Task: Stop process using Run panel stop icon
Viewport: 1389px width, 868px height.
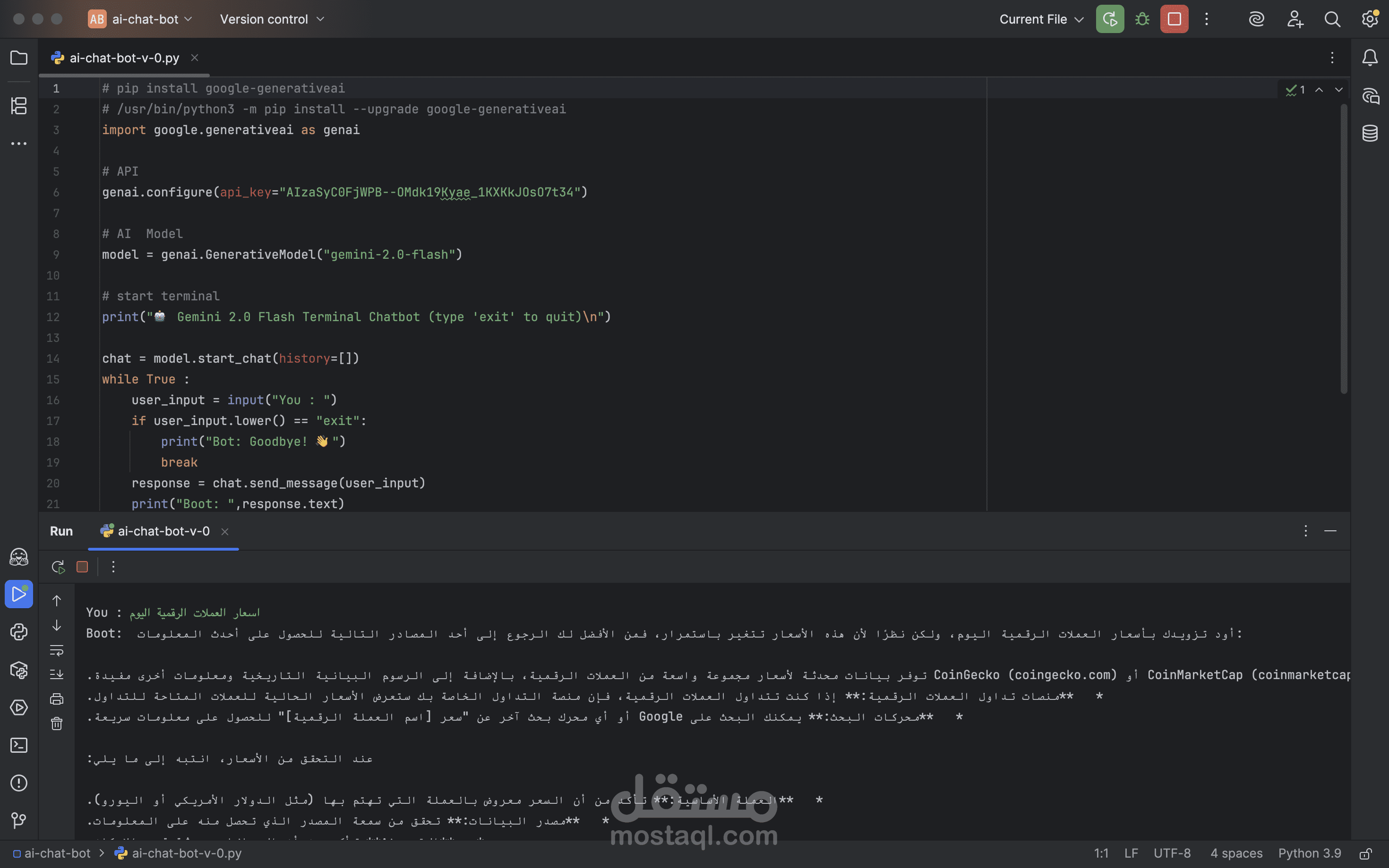Action: [x=82, y=567]
